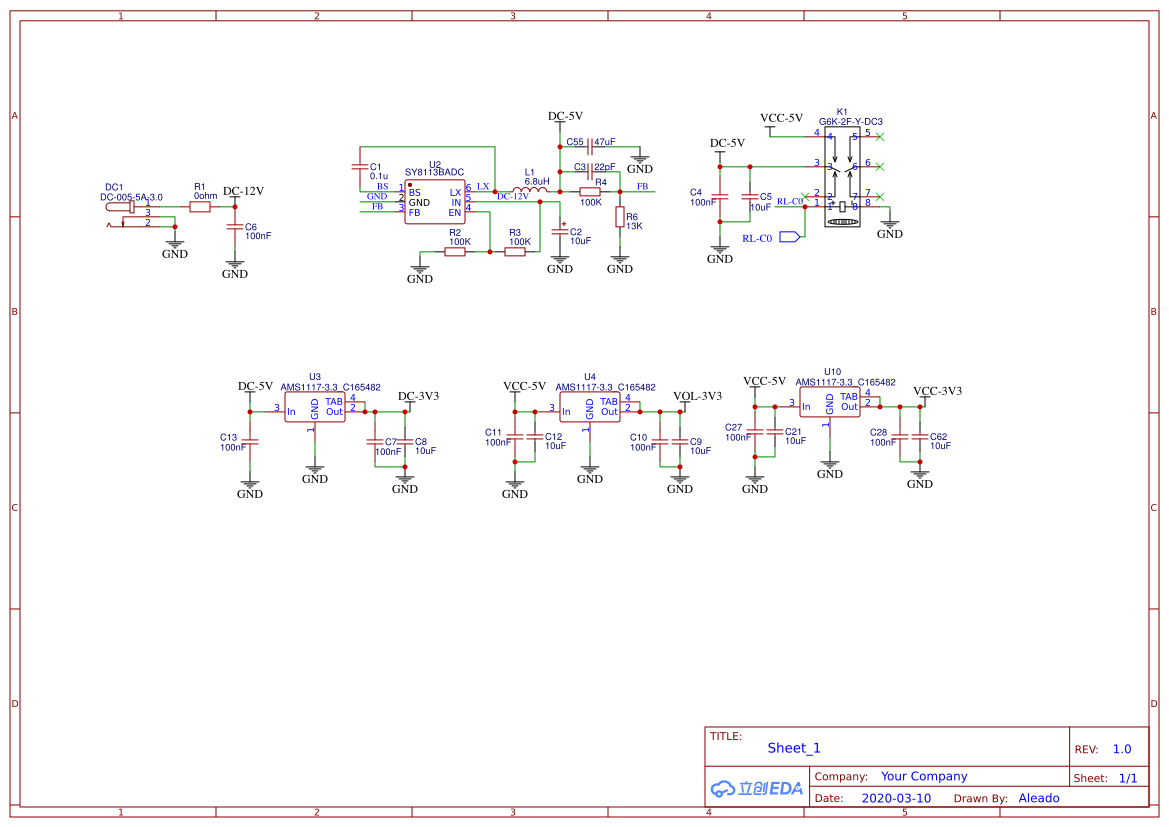Select capacitor C11 100nF symbol
Viewport: 1169px width, 827px height.
coord(515,437)
